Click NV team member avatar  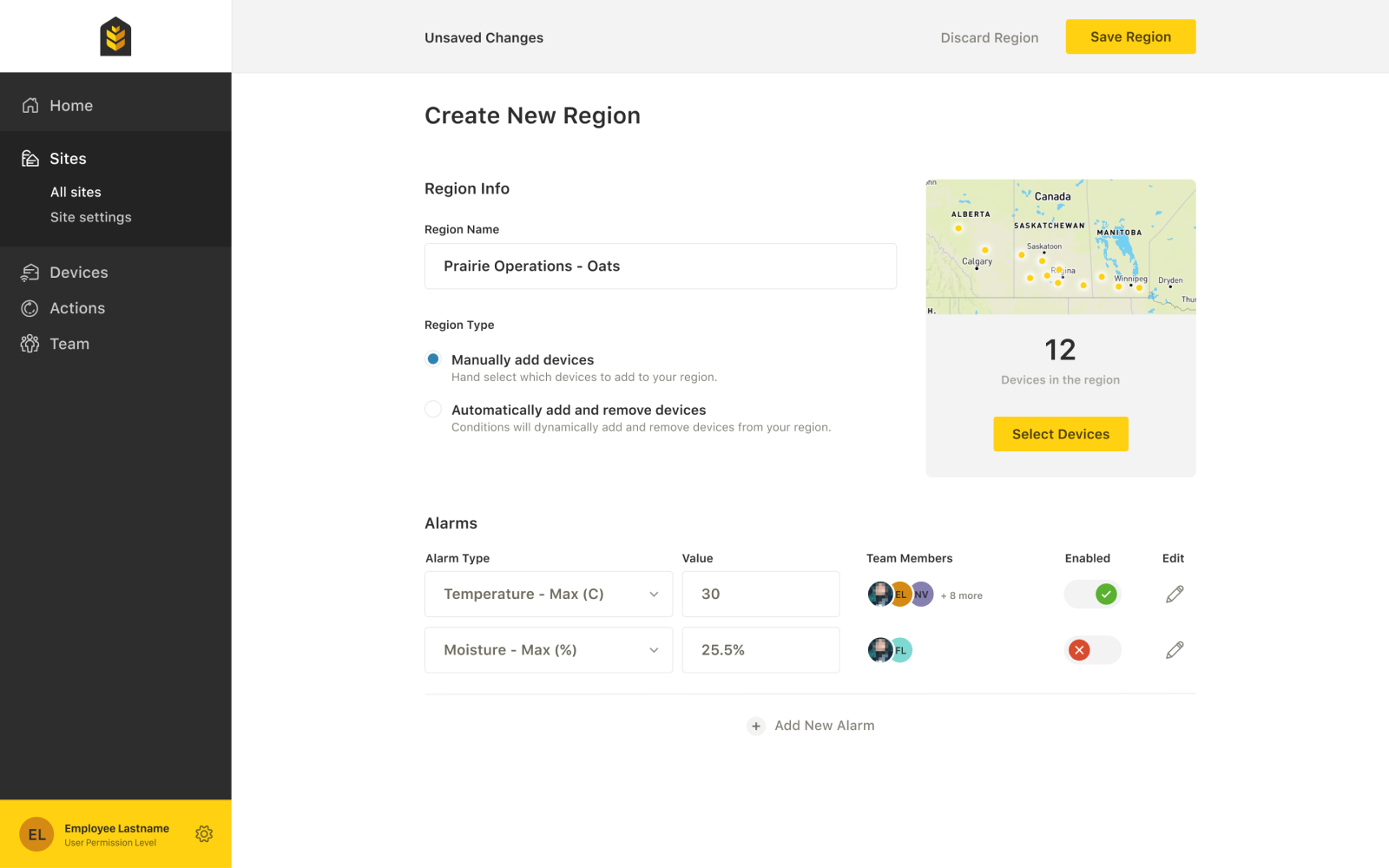pyautogui.click(x=922, y=595)
